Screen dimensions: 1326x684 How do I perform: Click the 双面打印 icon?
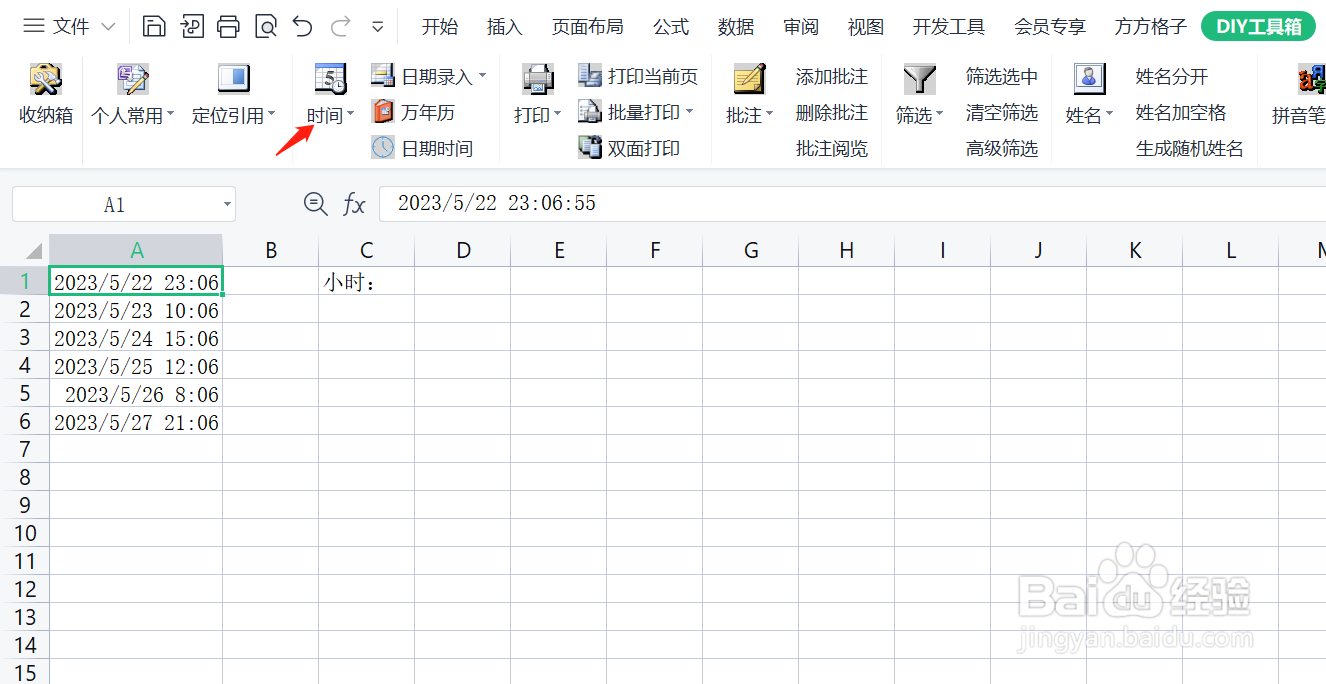click(590, 148)
